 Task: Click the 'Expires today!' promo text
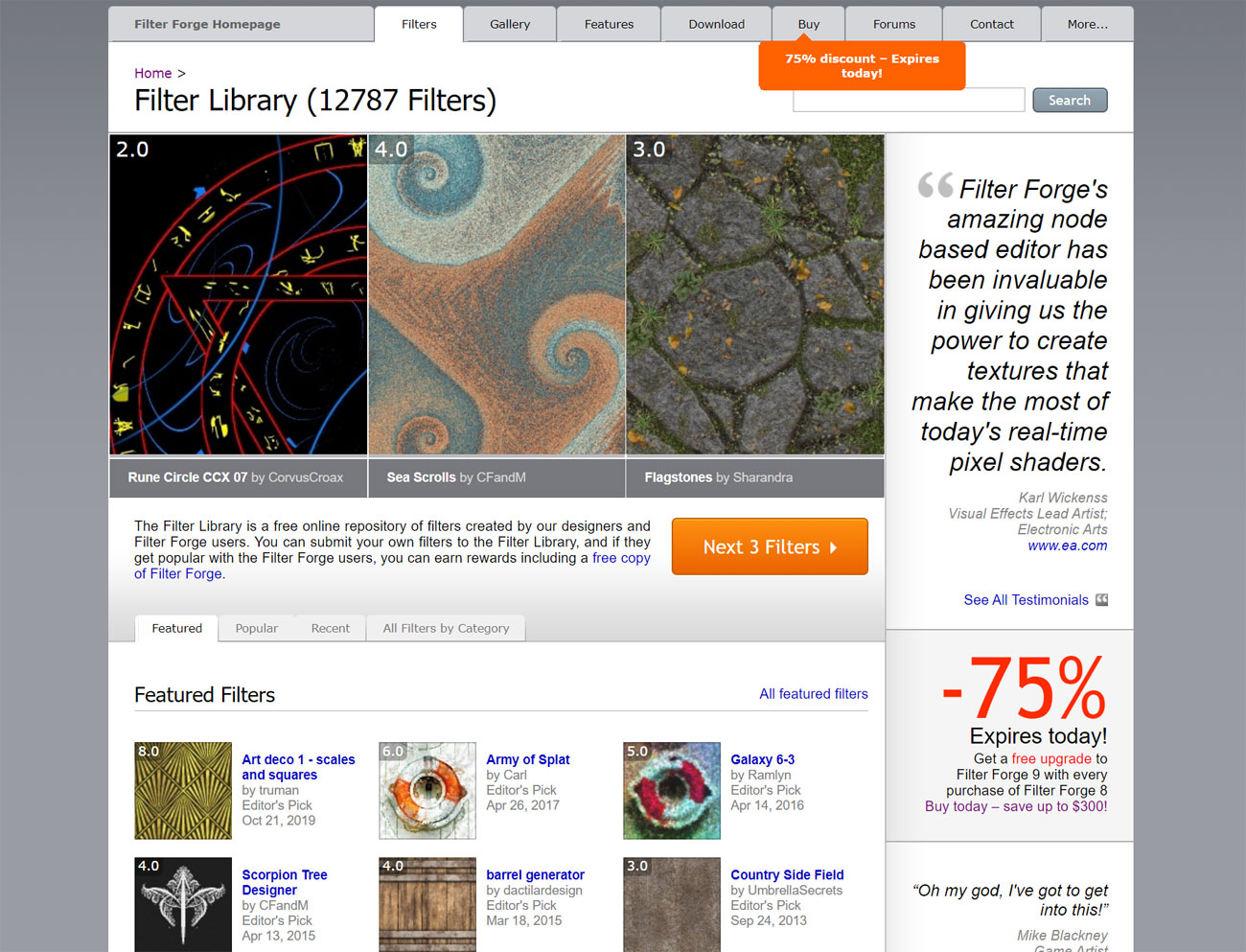pyautogui.click(x=1038, y=736)
